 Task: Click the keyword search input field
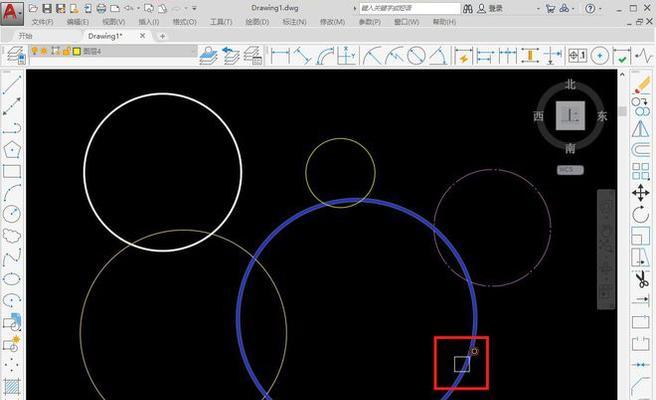tap(410, 8)
